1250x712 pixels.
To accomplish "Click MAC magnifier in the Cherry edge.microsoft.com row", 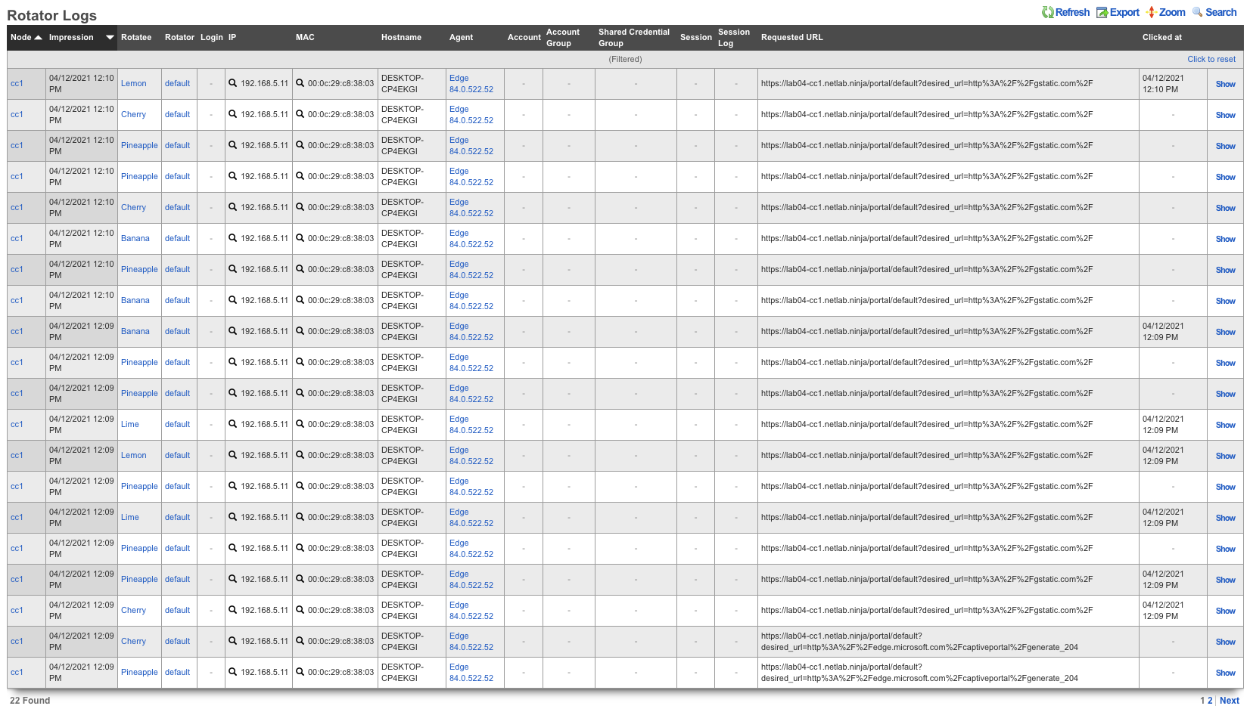I will [300, 642].
